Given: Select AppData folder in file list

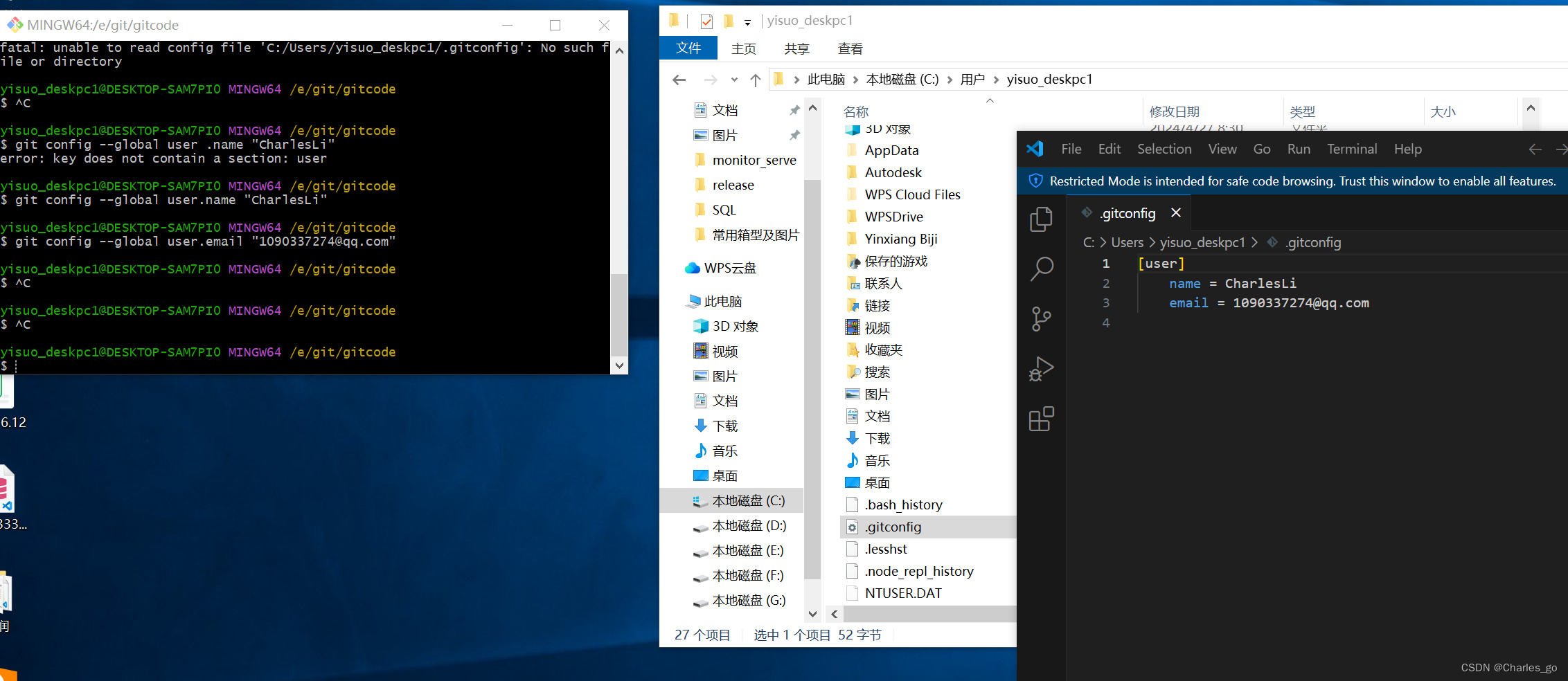Looking at the screenshot, I should coord(891,150).
